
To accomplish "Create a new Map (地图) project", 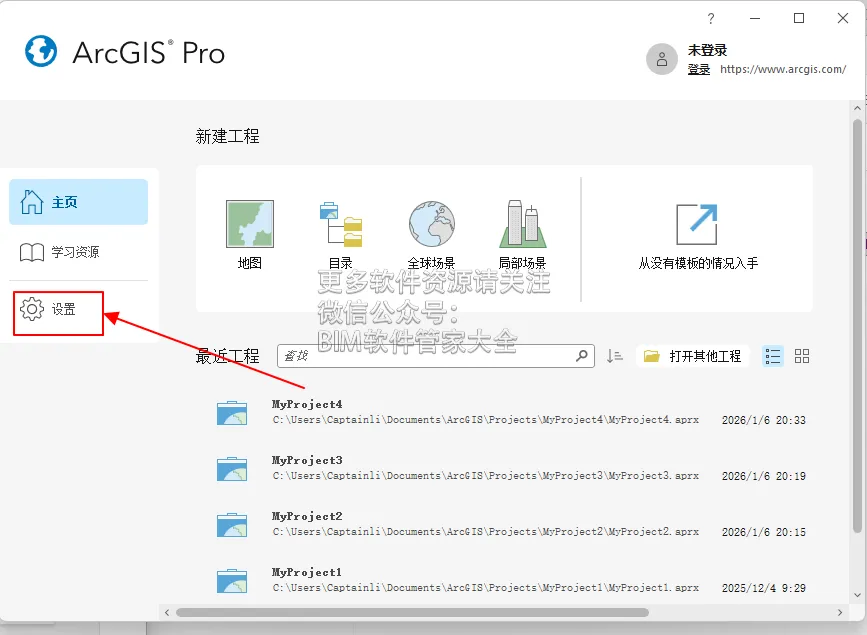I will pyautogui.click(x=250, y=235).
